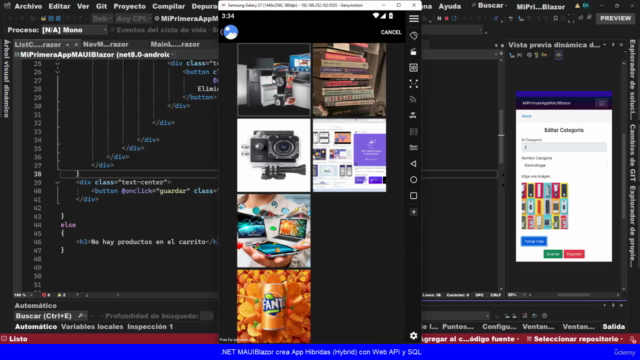The height and width of the screenshot is (360, 640).
Task: Open the MiPrimeraAppMAUIBlazor project context dropdown
Action: pos(95,54)
